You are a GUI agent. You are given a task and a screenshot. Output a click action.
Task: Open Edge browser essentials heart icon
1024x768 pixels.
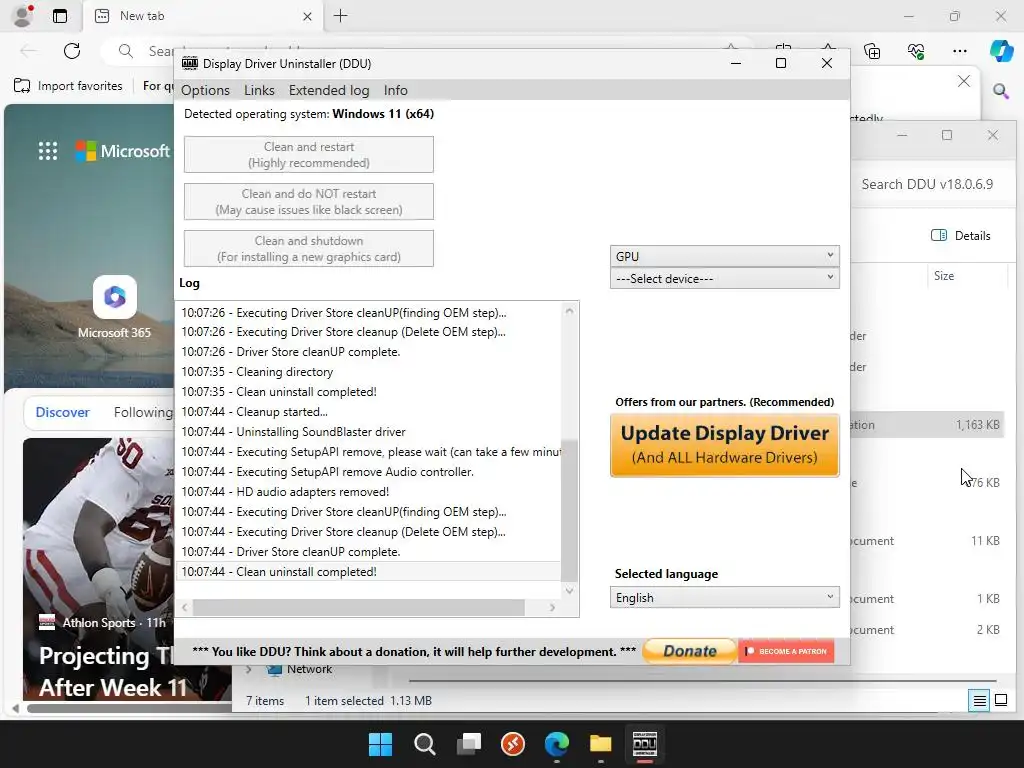click(916, 51)
